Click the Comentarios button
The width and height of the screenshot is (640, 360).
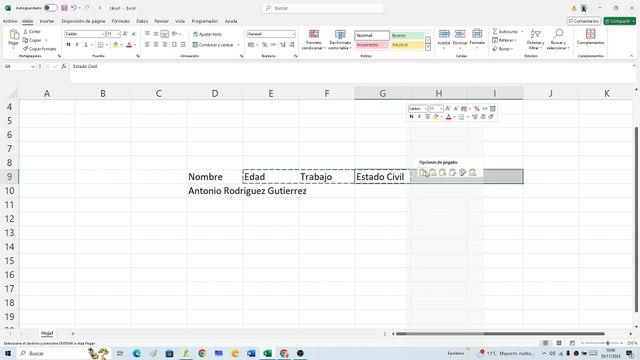(584, 21)
